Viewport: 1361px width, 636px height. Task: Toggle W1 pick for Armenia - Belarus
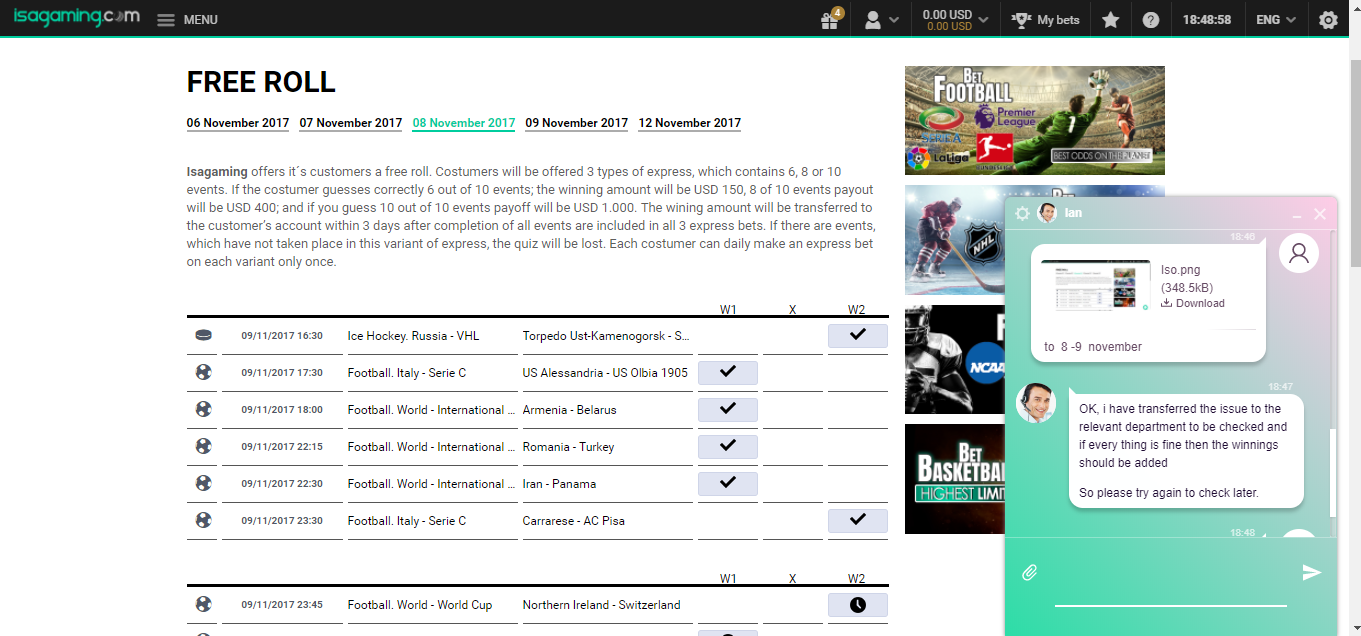pos(728,410)
